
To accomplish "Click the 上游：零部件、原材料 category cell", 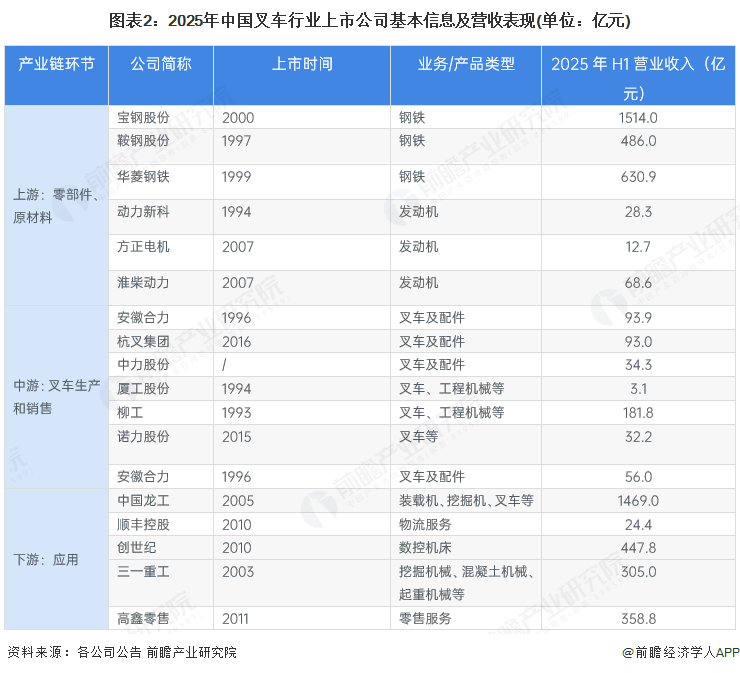I will [56, 206].
